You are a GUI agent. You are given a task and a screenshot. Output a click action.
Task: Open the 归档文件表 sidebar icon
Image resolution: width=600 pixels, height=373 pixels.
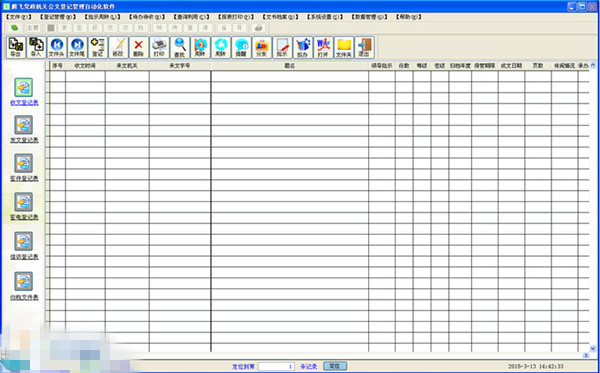(x=24, y=281)
